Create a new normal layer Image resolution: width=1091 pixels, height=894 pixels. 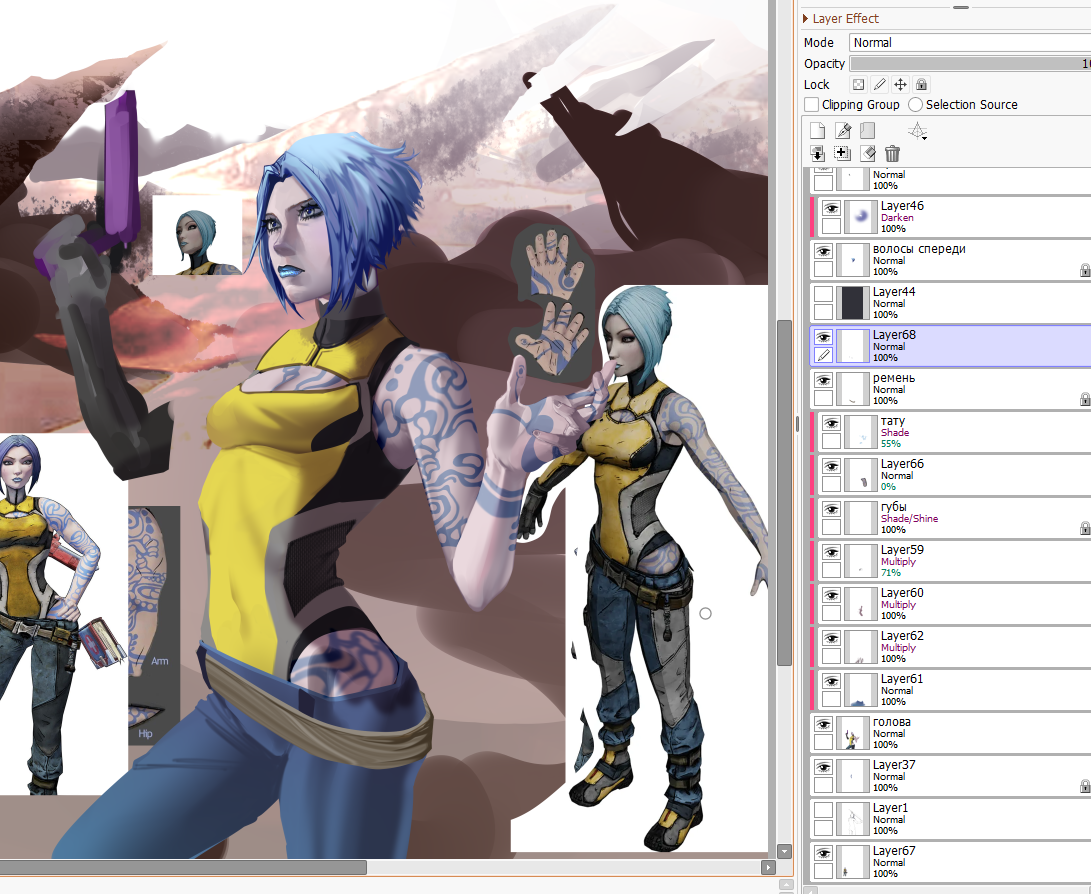[817, 131]
